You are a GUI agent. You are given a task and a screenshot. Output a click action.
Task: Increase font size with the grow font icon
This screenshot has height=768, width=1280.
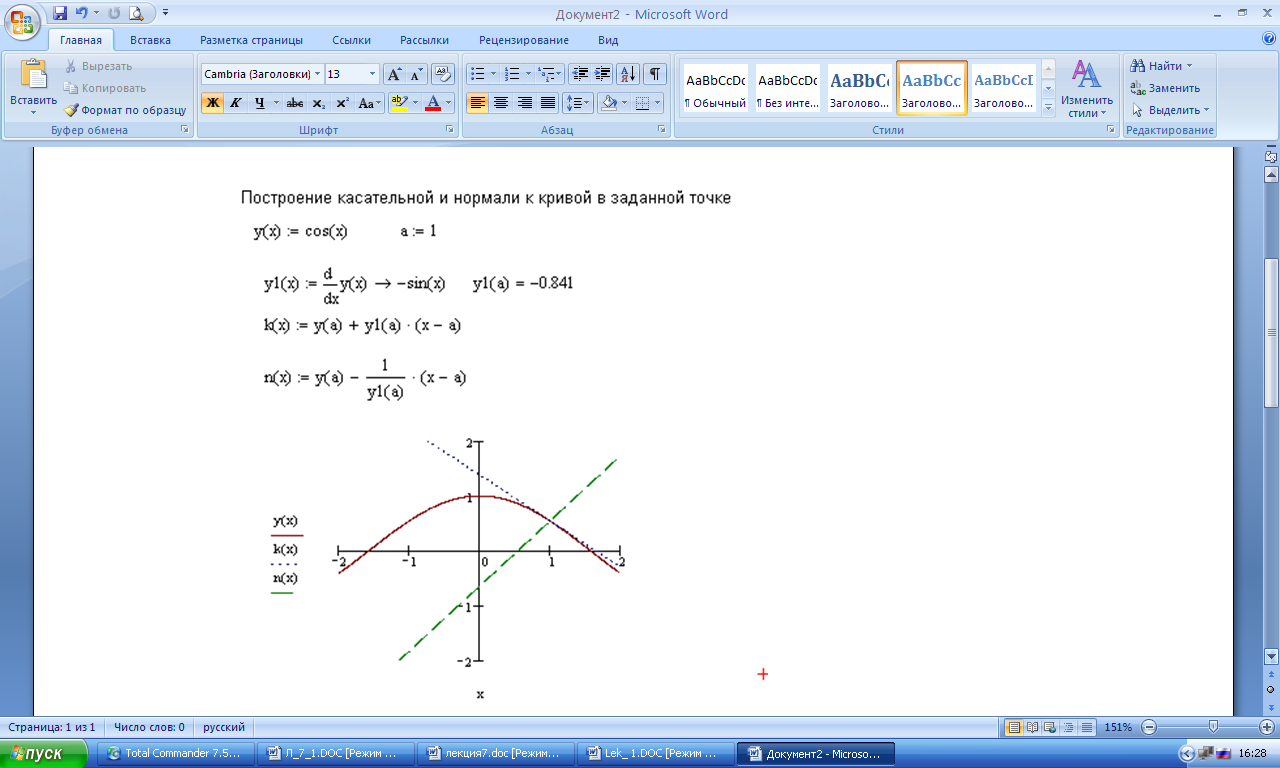tap(395, 74)
